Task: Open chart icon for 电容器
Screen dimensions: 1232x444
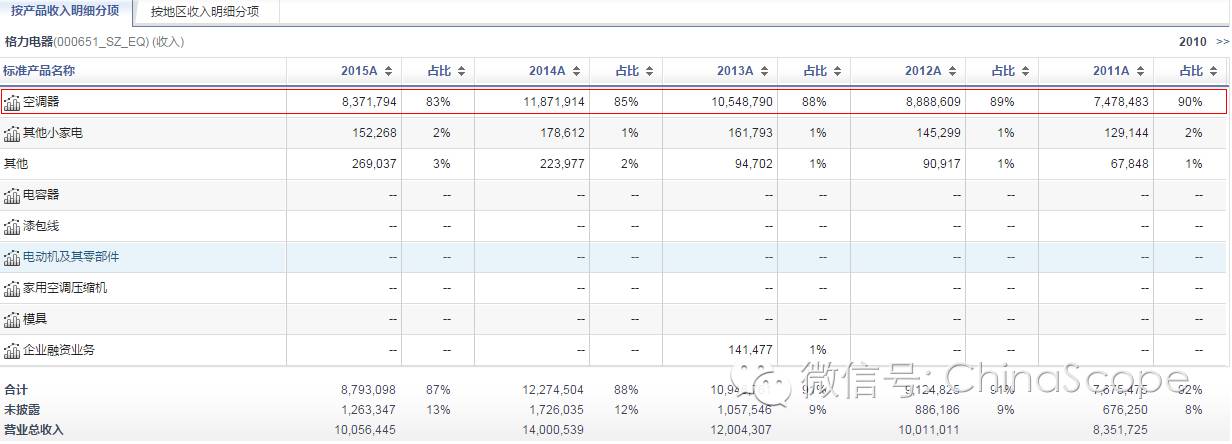Action: (x=12, y=195)
